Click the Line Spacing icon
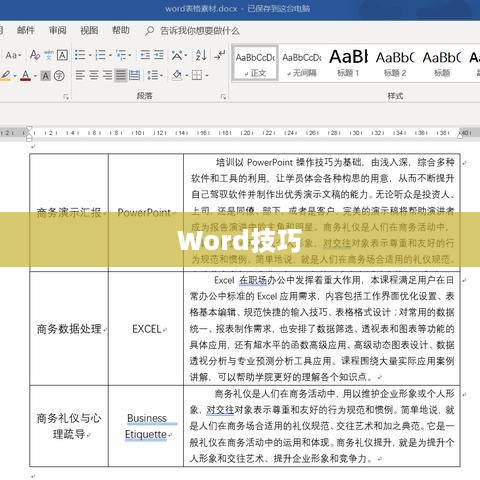This screenshot has width=480, height=480. [152, 75]
